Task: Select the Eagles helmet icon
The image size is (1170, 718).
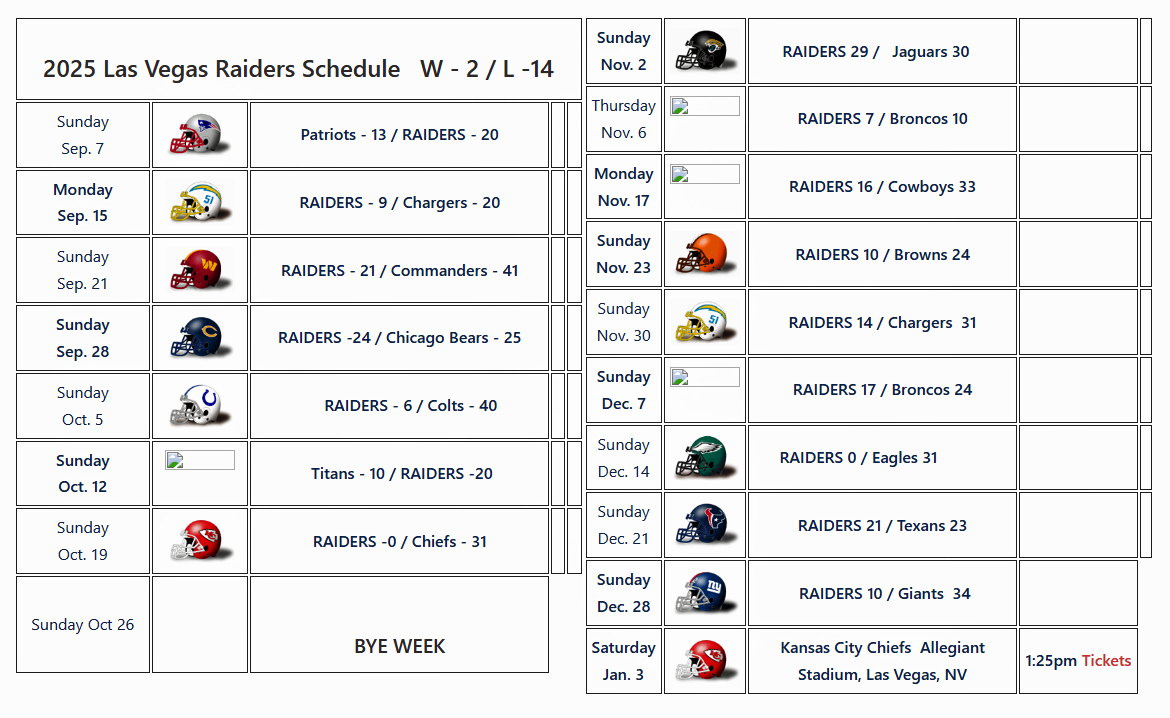Action: [x=703, y=458]
